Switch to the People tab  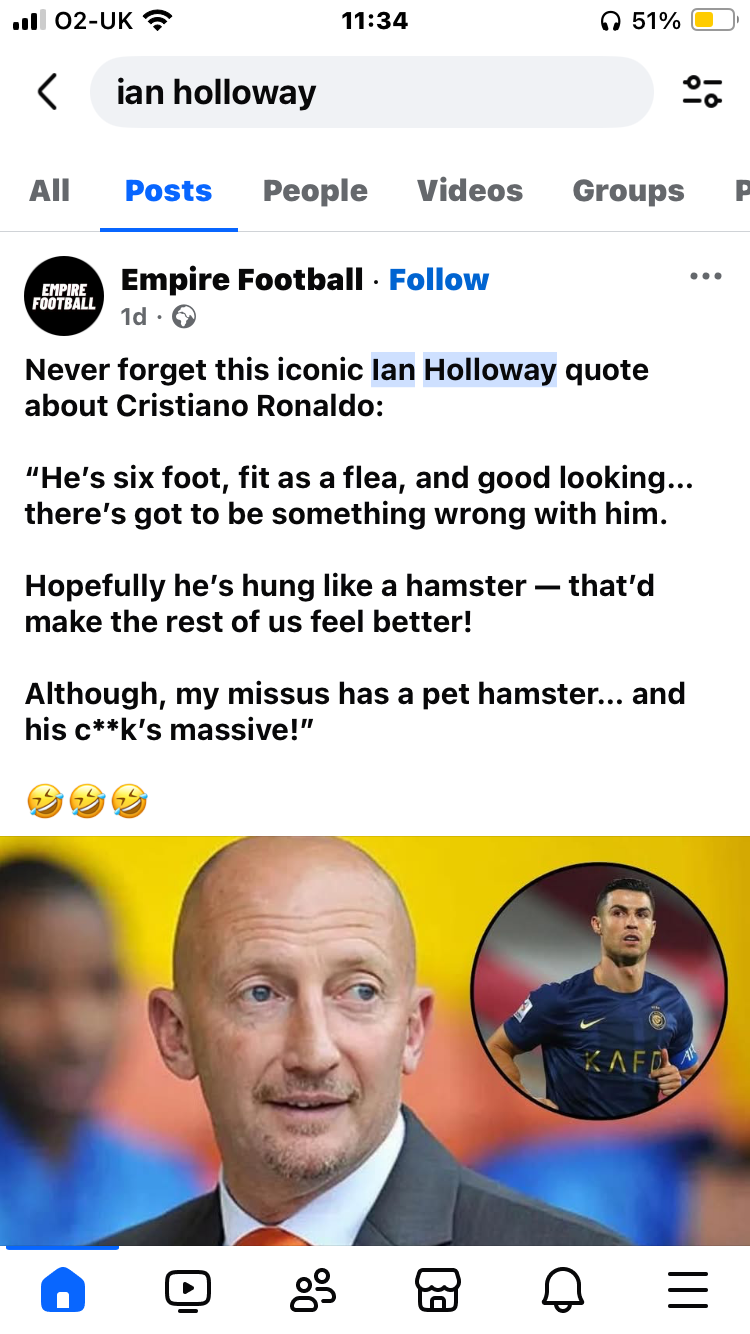[x=315, y=190]
